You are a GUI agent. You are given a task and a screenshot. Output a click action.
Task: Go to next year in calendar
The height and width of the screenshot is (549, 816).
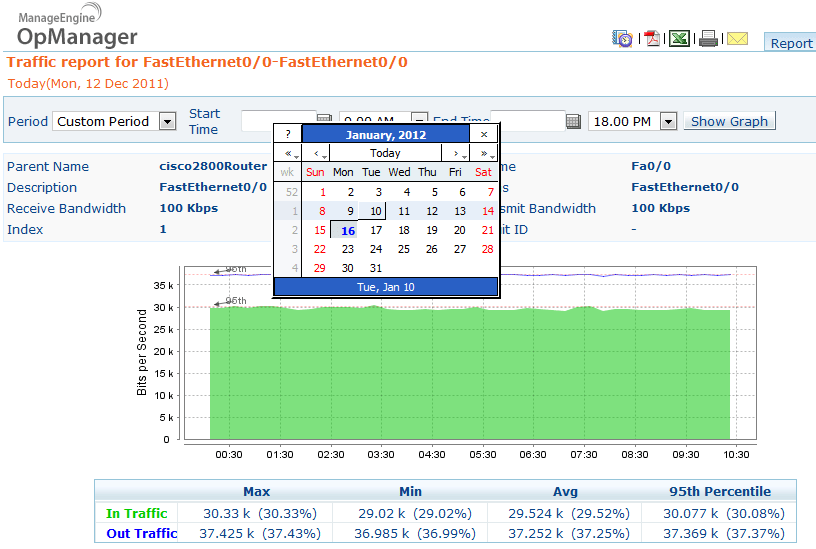pos(484,153)
